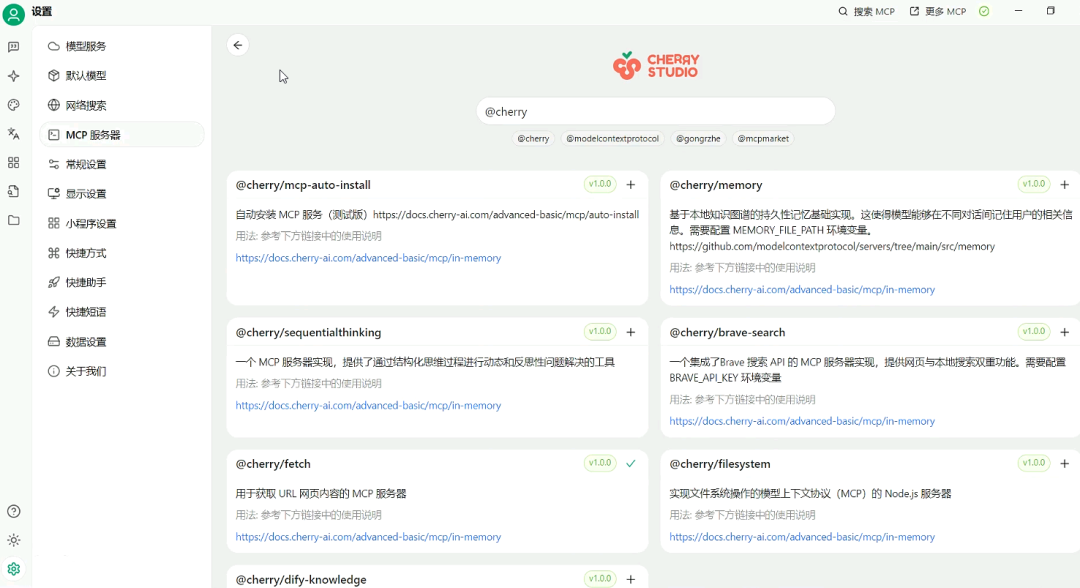Viewport: 1080px width, 588px height.
Task: Add the @cherry/dify-knowledge server
Action: click(631, 579)
